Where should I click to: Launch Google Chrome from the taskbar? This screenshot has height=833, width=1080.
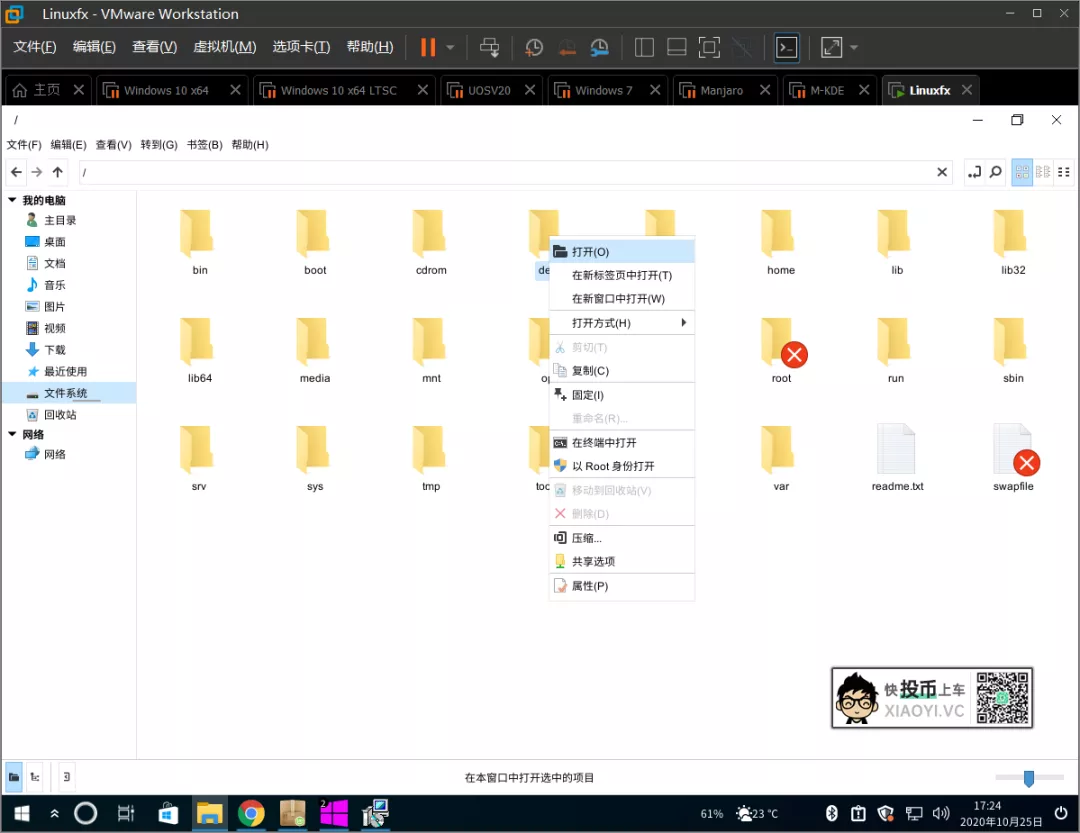[250, 813]
